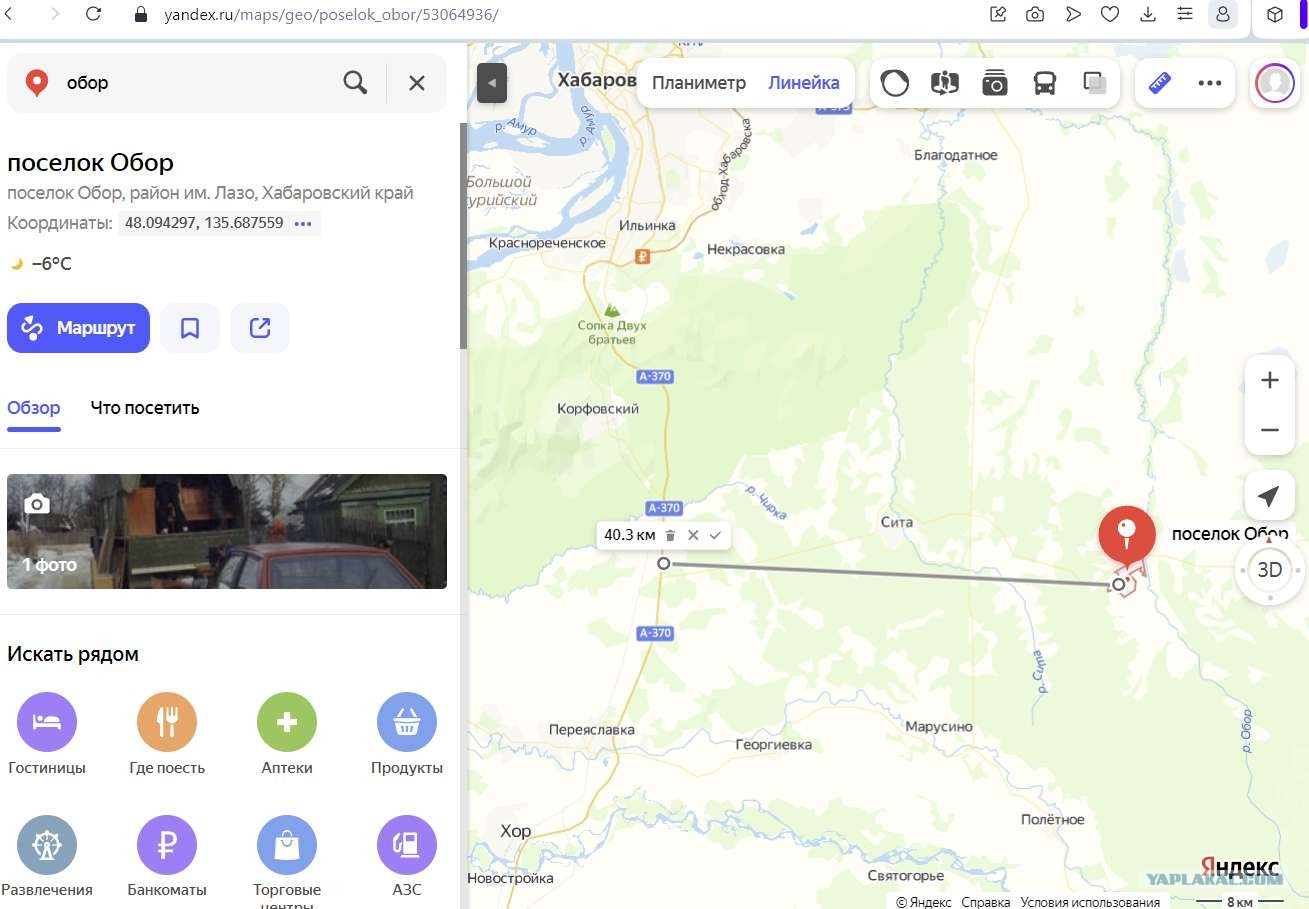Open the Справка help link
Viewport: 1309px width, 909px height.
[986, 902]
